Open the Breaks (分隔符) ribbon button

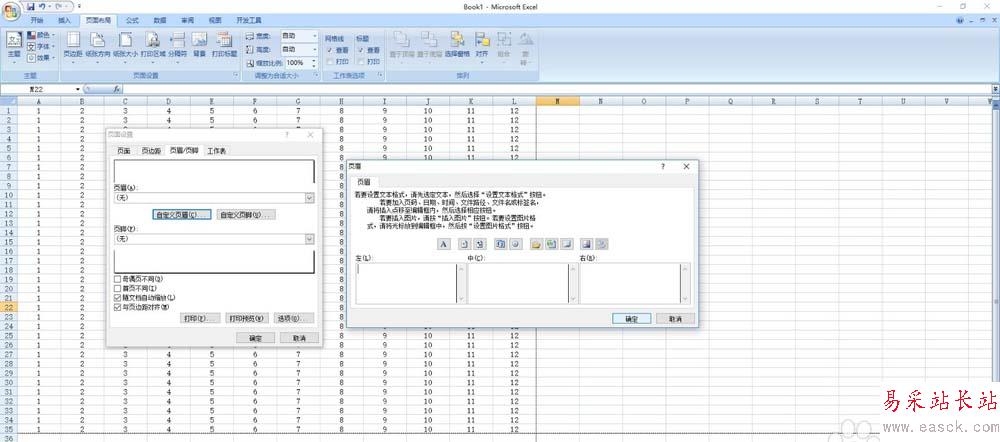point(177,47)
